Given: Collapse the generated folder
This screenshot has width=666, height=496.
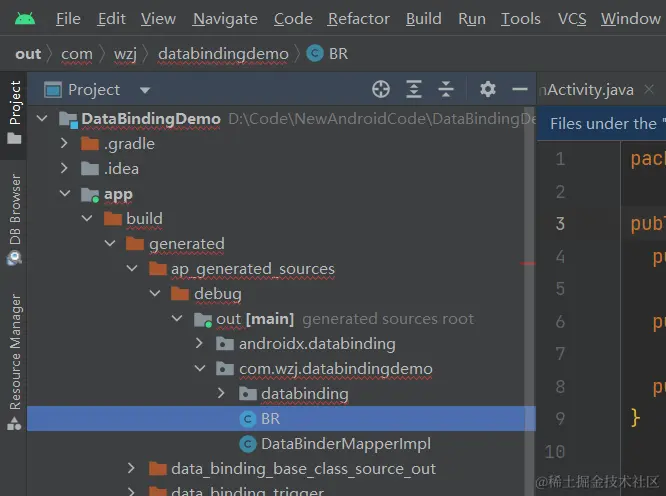Looking at the screenshot, I should (x=110, y=243).
